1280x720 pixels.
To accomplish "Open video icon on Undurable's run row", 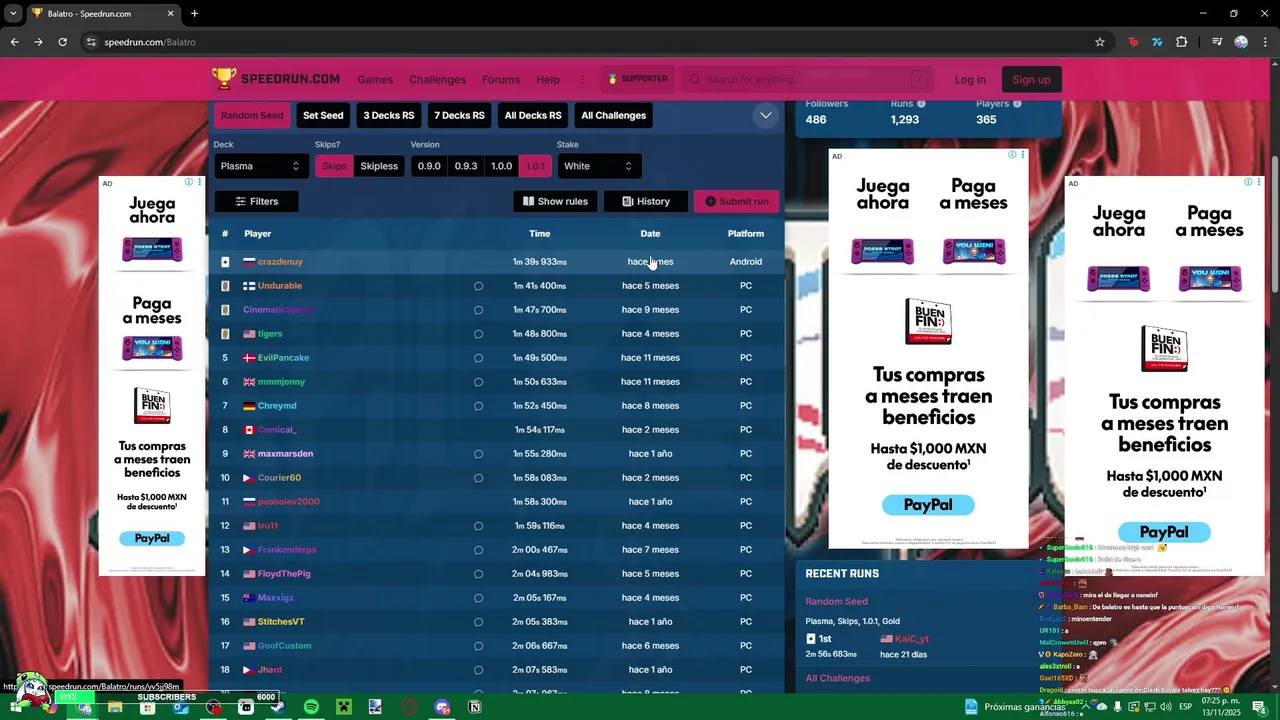I will point(478,286).
